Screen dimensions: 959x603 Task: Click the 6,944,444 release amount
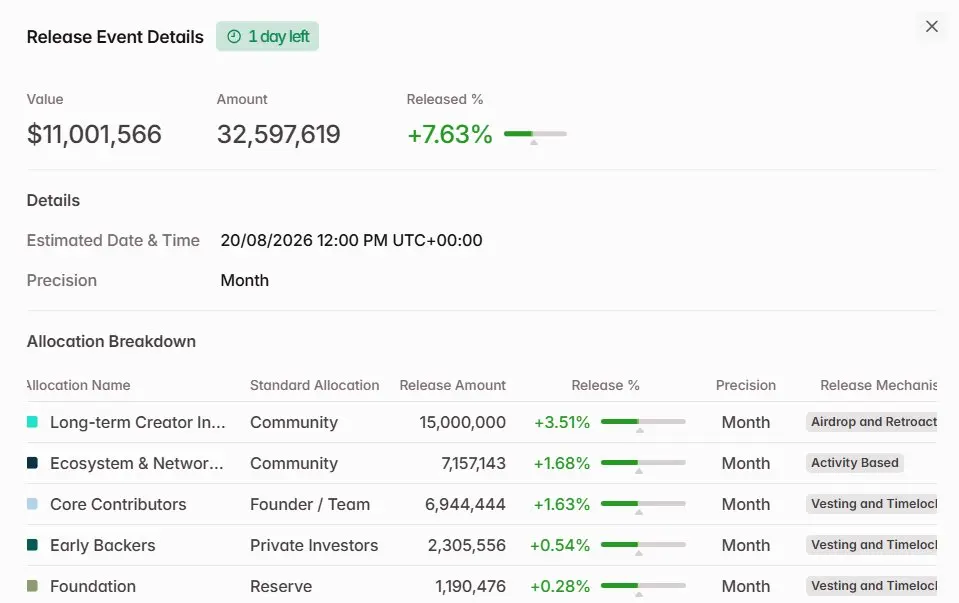tap(465, 504)
